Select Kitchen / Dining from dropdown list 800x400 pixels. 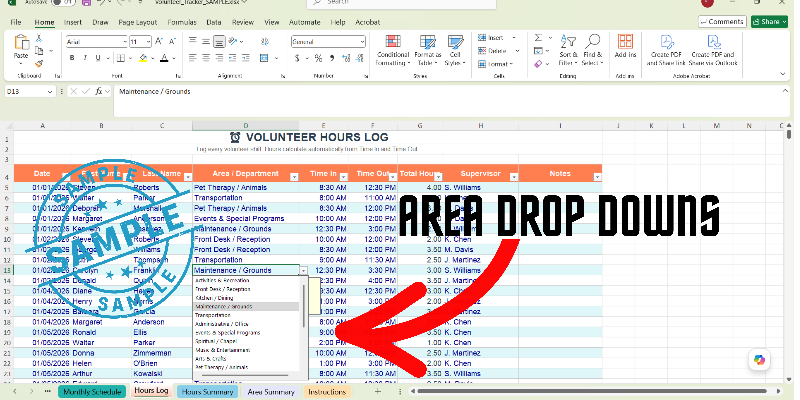tap(246, 298)
